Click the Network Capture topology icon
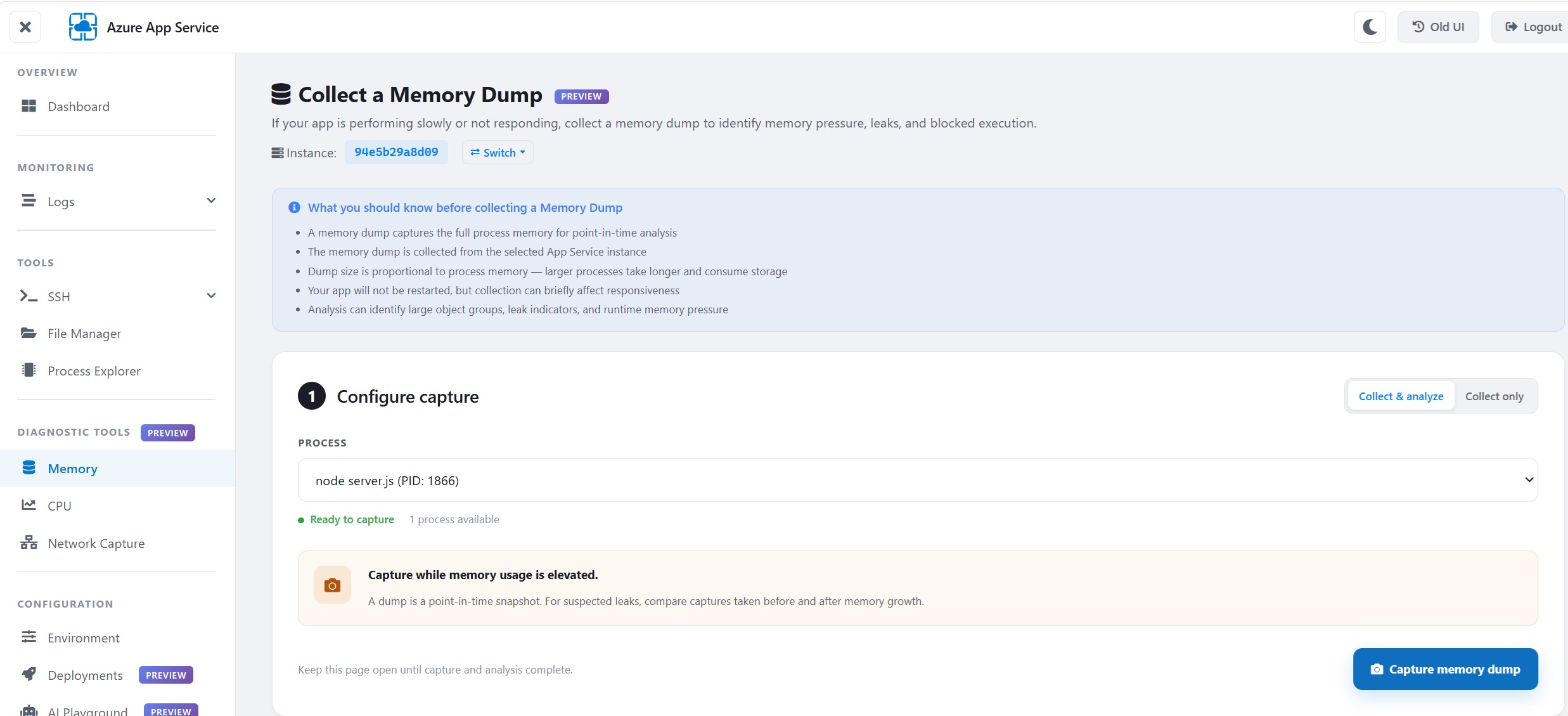The width and height of the screenshot is (1568, 716). (29, 543)
